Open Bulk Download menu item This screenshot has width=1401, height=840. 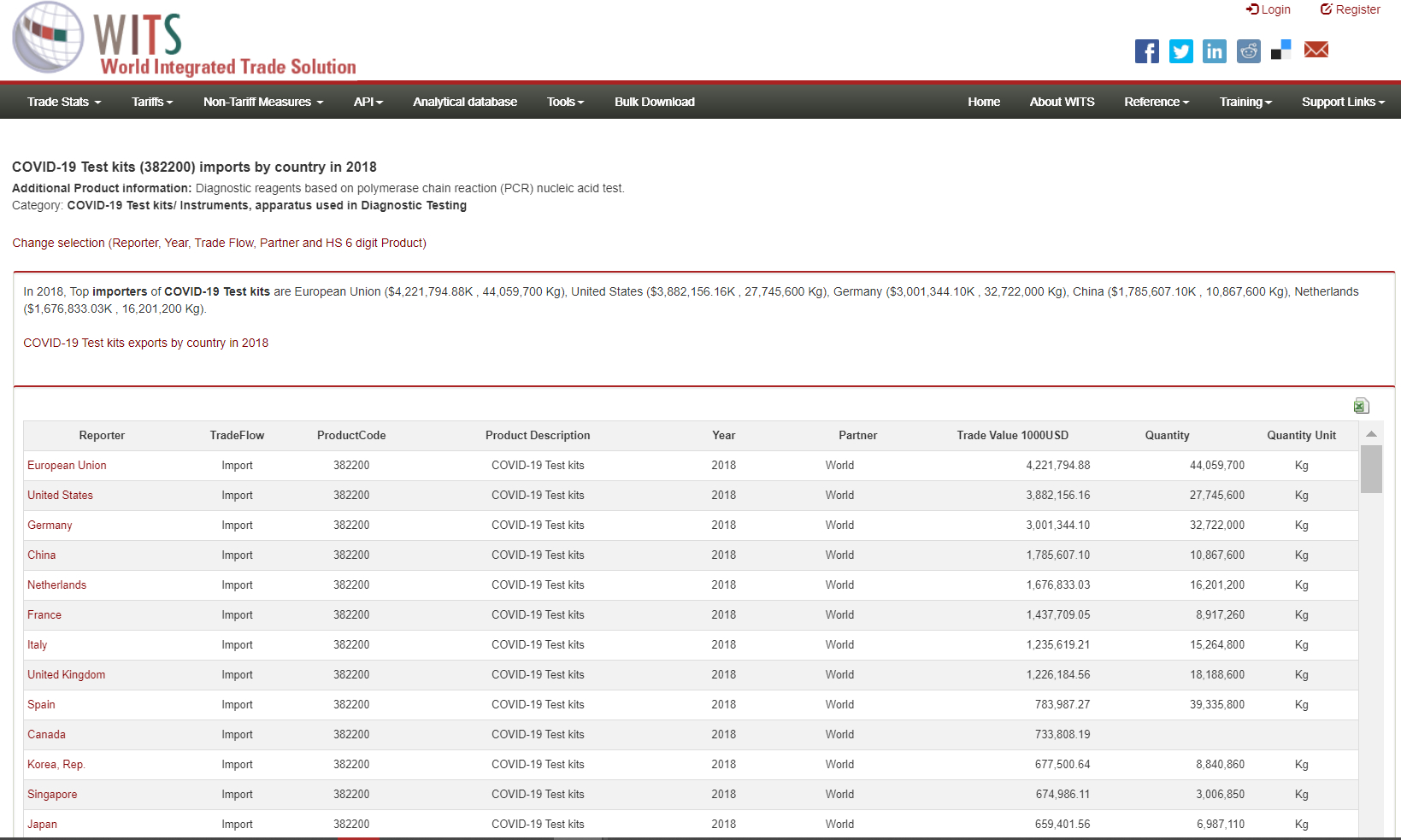655,102
